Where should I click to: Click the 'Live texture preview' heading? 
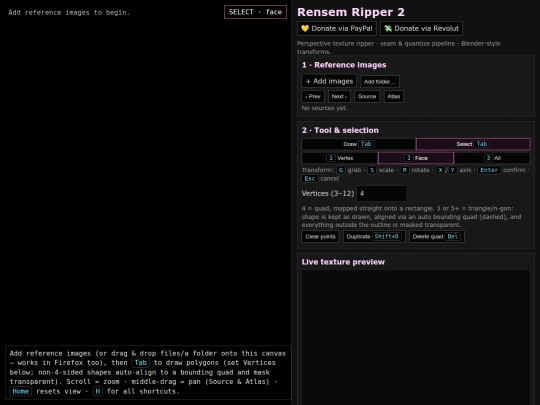pyautogui.click(x=343, y=262)
